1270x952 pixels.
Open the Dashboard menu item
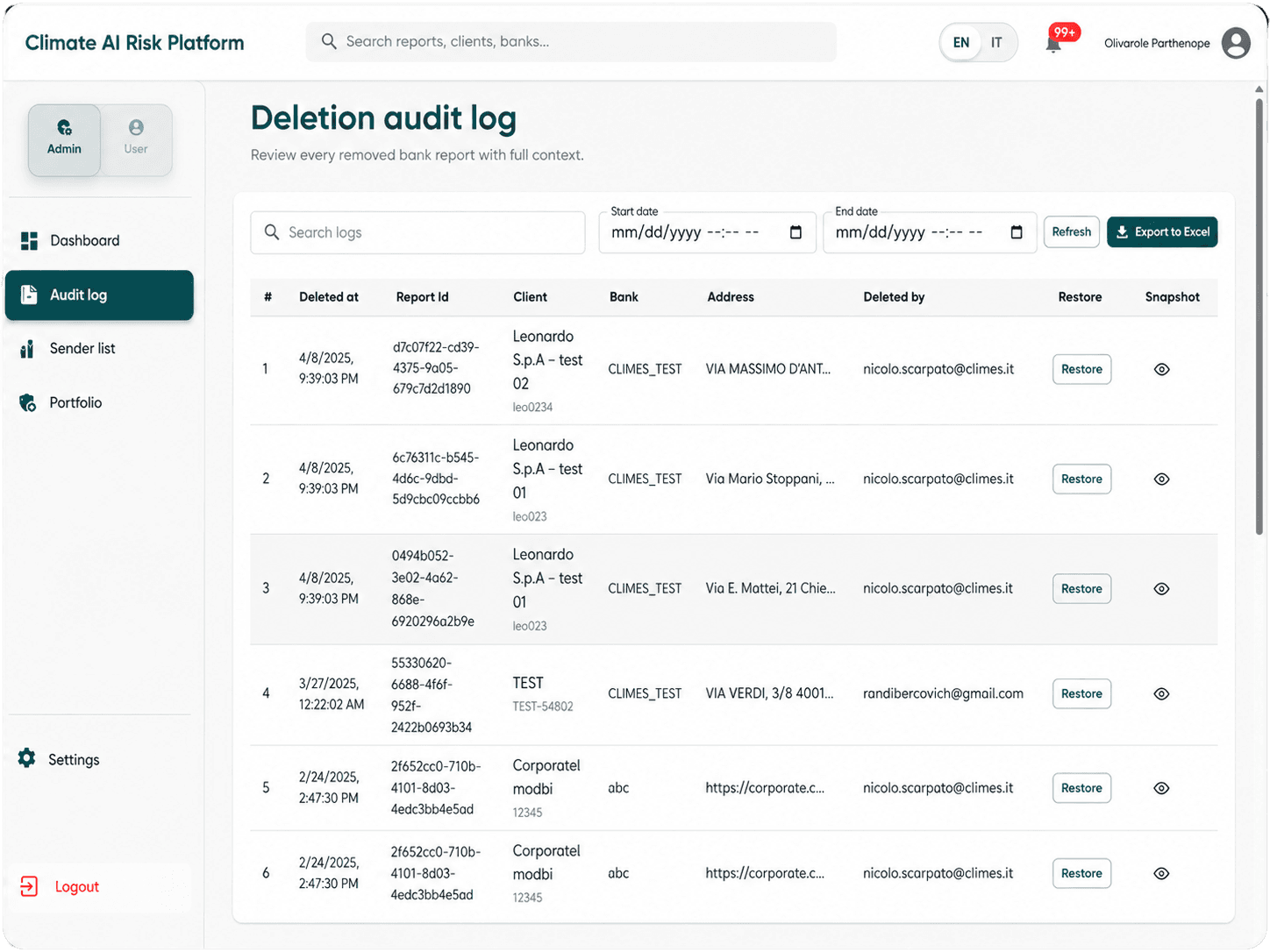[x=98, y=241]
